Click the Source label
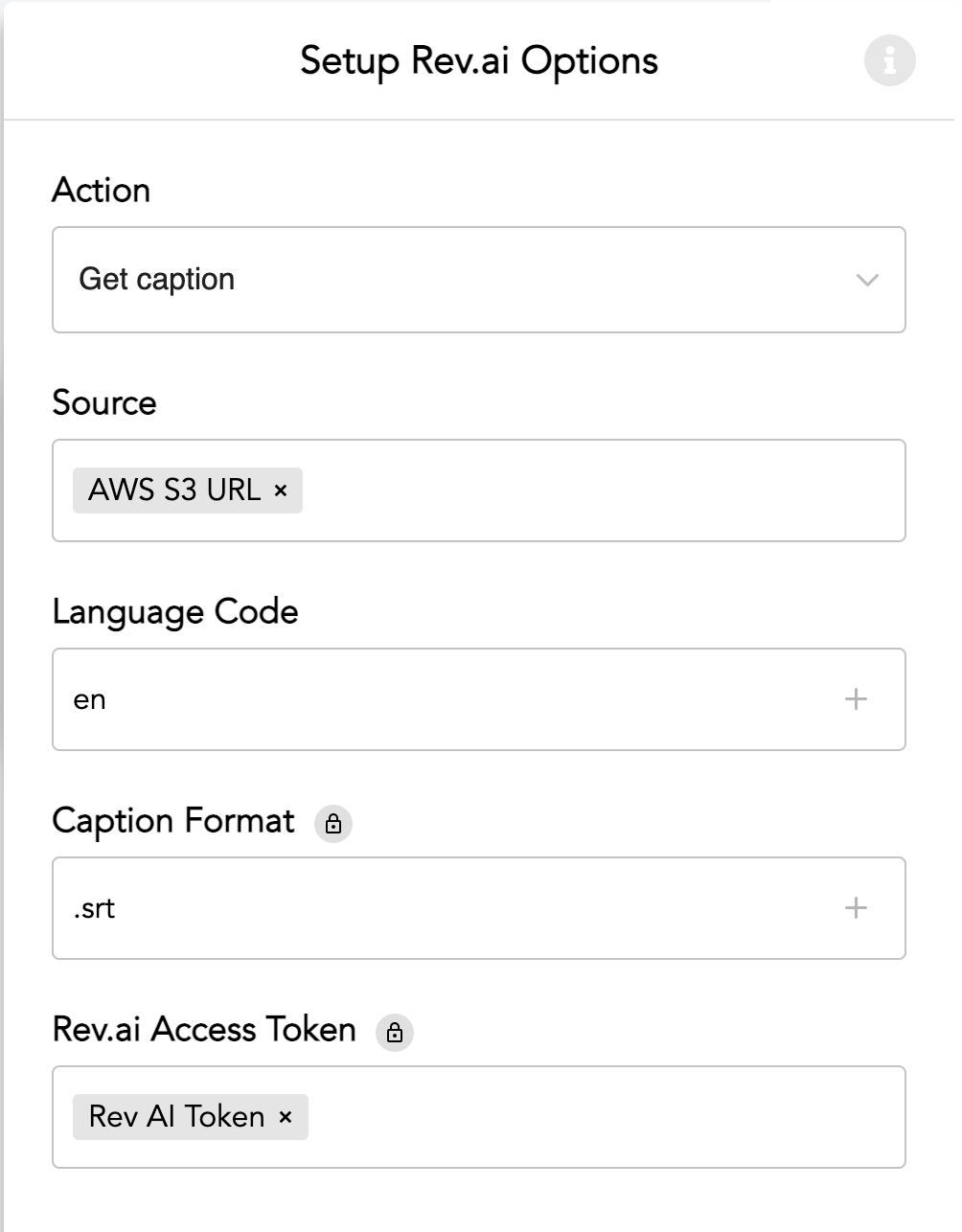962x1232 pixels. [104, 403]
